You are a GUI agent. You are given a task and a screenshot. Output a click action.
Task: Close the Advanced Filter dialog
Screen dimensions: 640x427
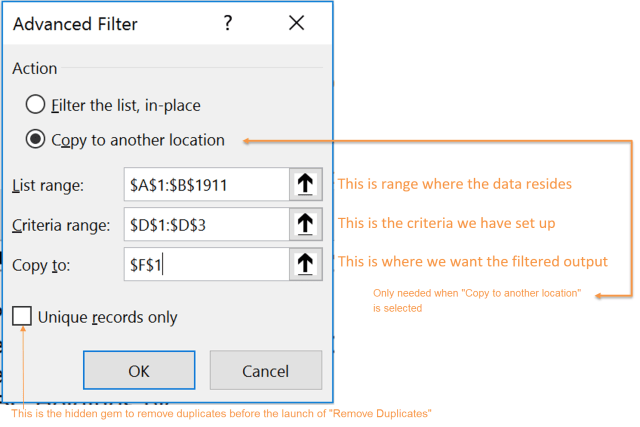click(295, 23)
